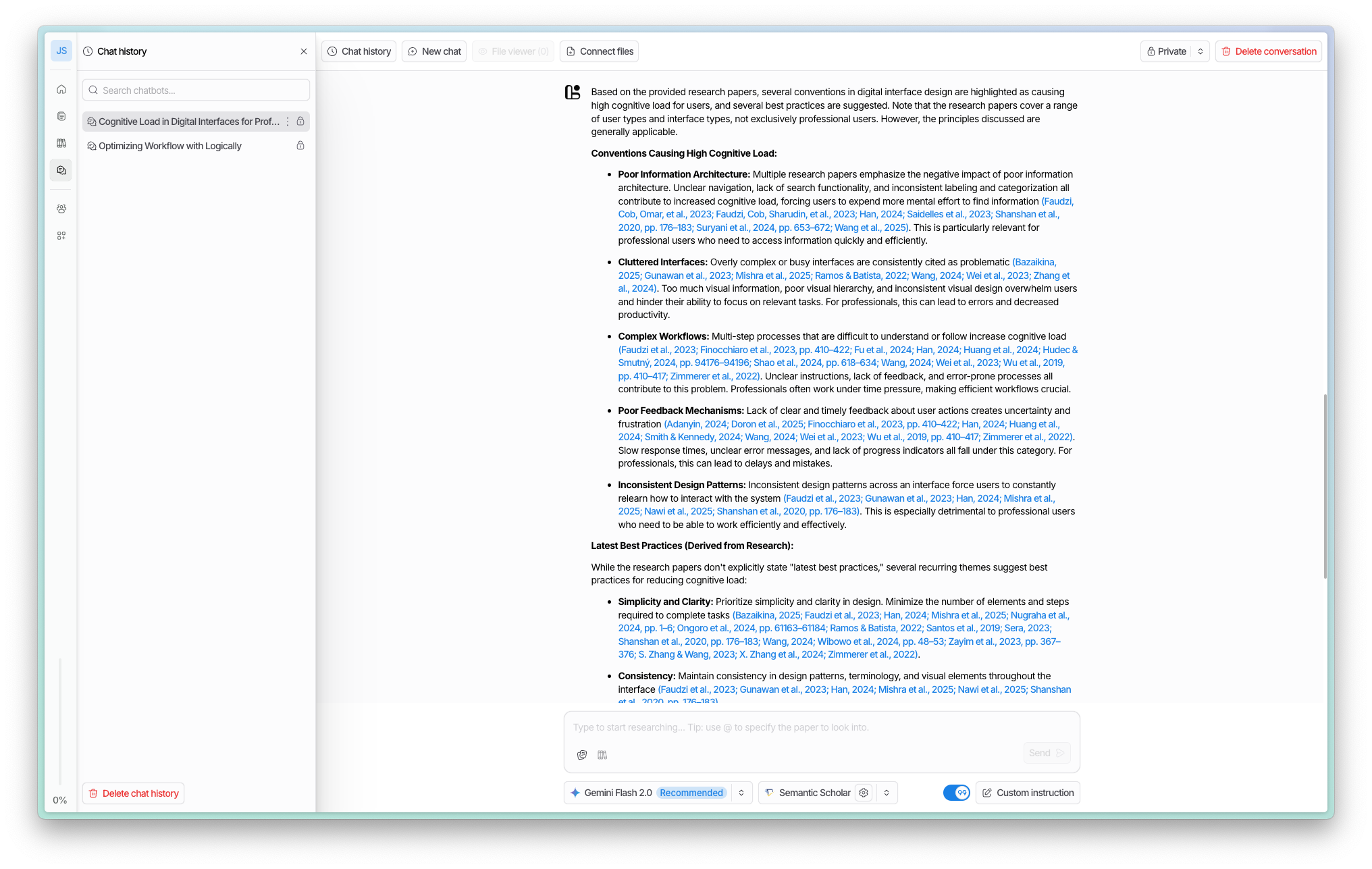Click the Delete conversation button
The image size is (1372, 869).
coord(1268,51)
